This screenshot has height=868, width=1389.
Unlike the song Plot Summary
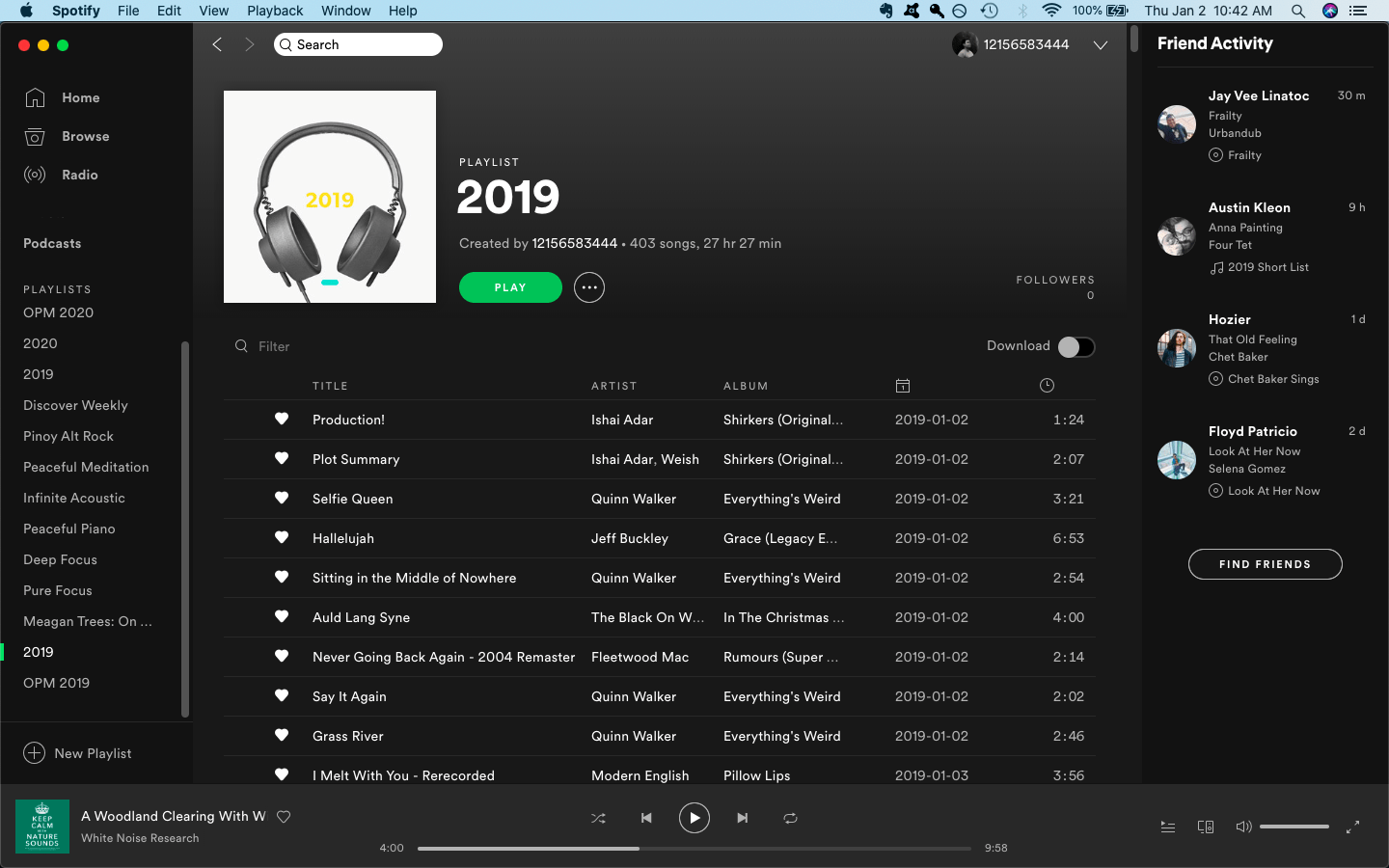[x=282, y=458]
